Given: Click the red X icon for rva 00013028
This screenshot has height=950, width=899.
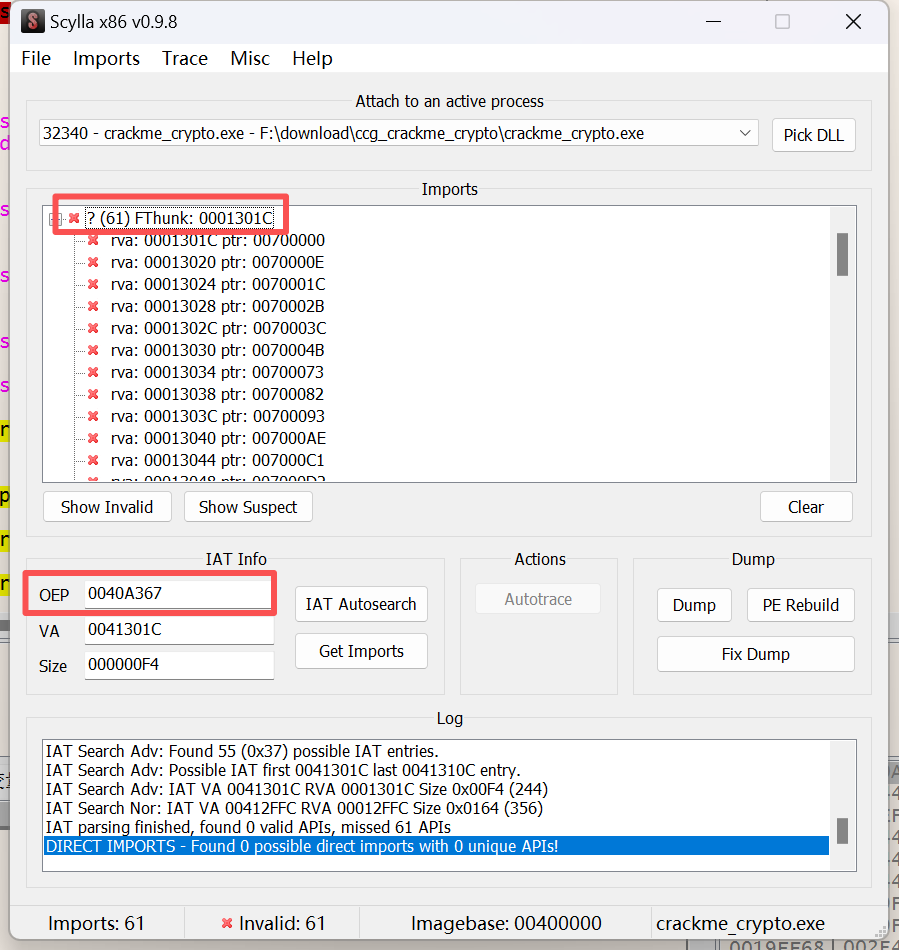Looking at the screenshot, I should coord(93,306).
